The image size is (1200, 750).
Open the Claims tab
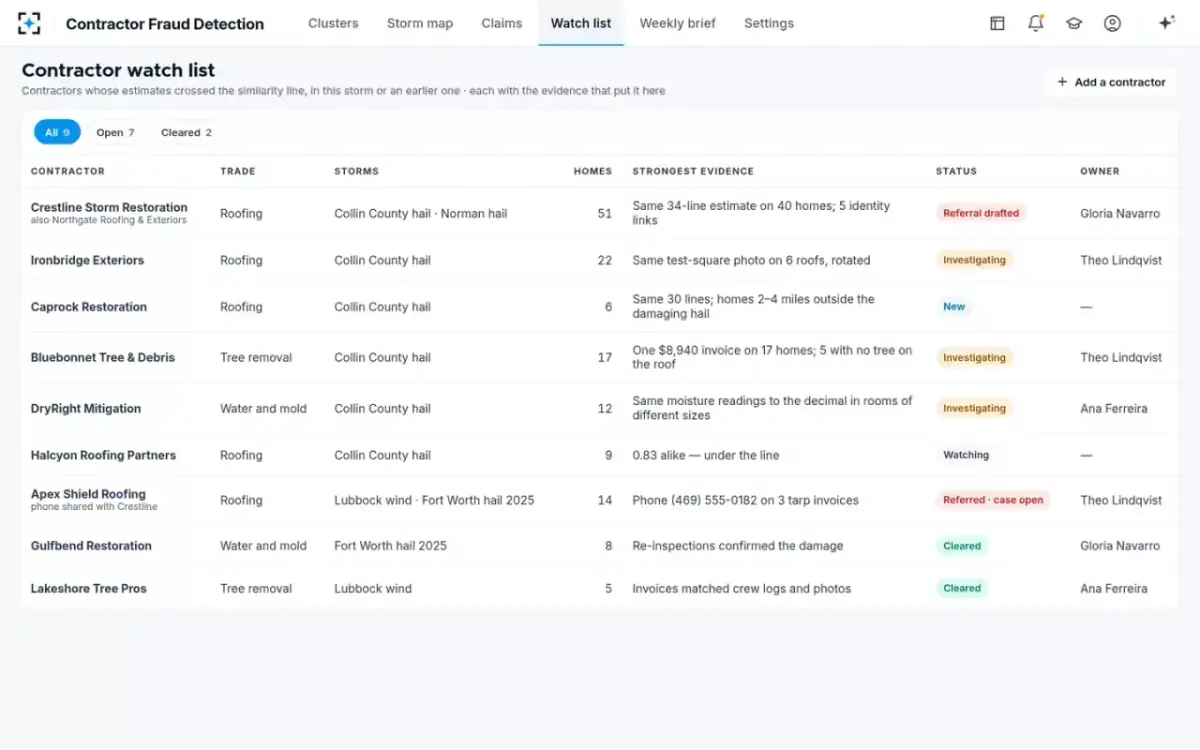tap(501, 23)
